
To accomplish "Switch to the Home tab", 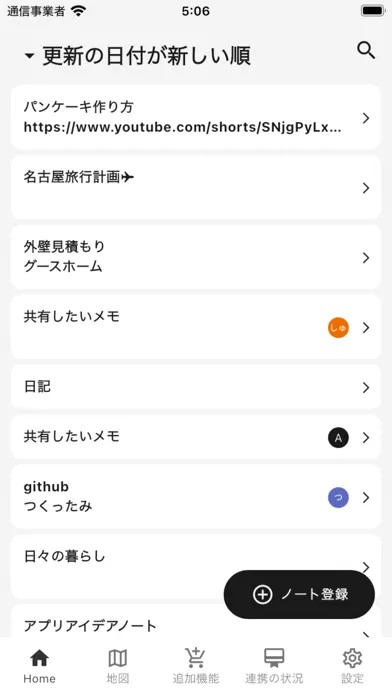I will point(39,666).
